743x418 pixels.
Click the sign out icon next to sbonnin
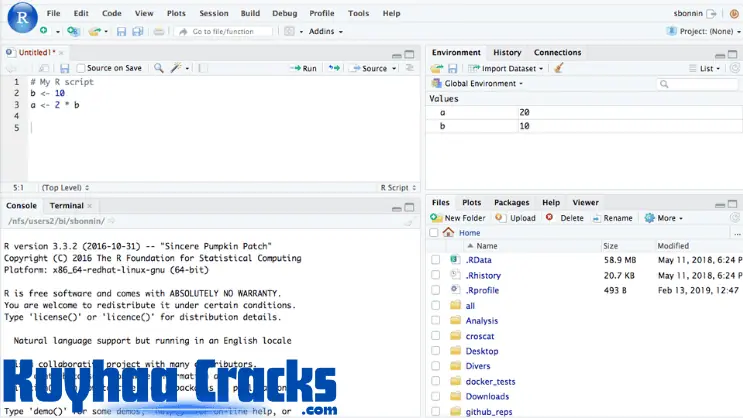pos(711,13)
